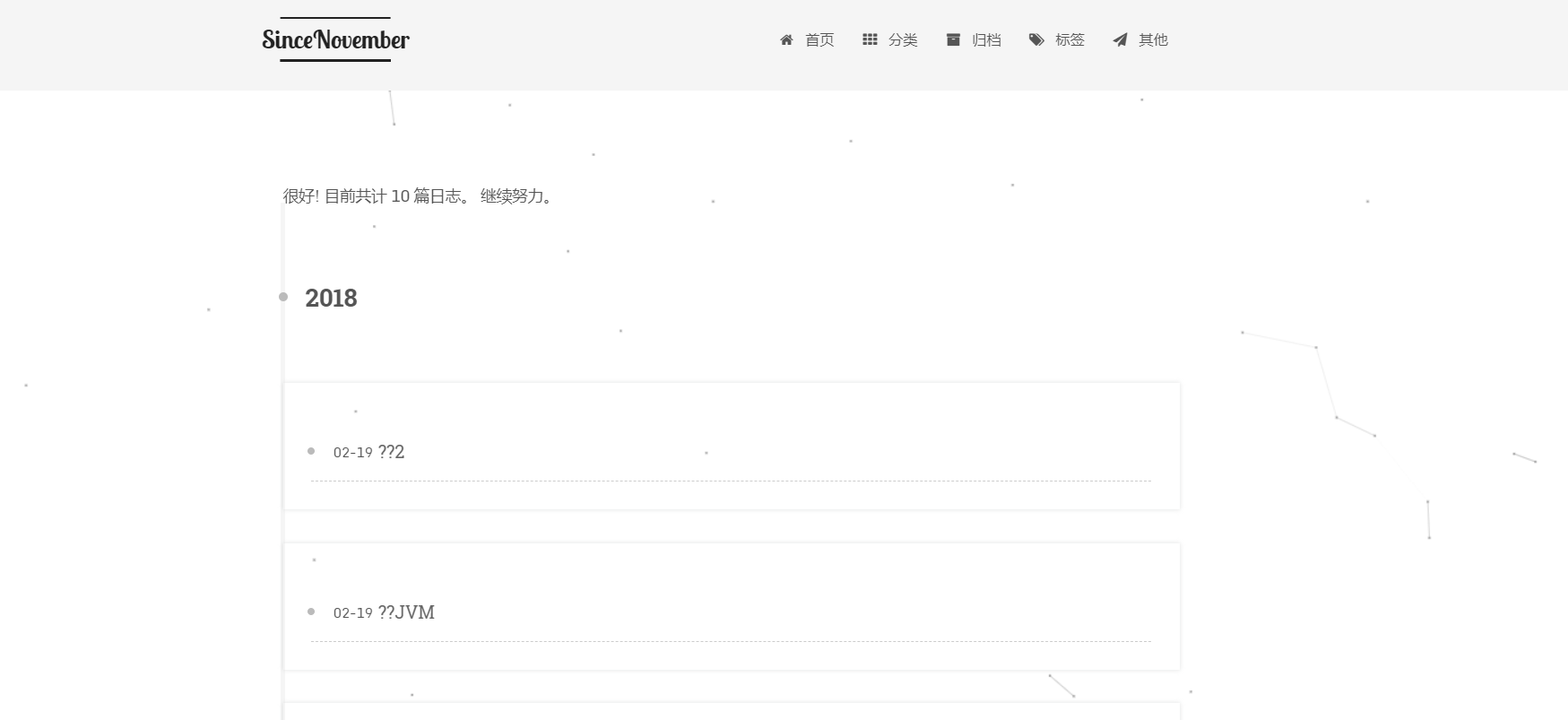The height and width of the screenshot is (720, 1568).
Task: Click the paper plane icon beside 其他
Action: [x=1120, y=40]
